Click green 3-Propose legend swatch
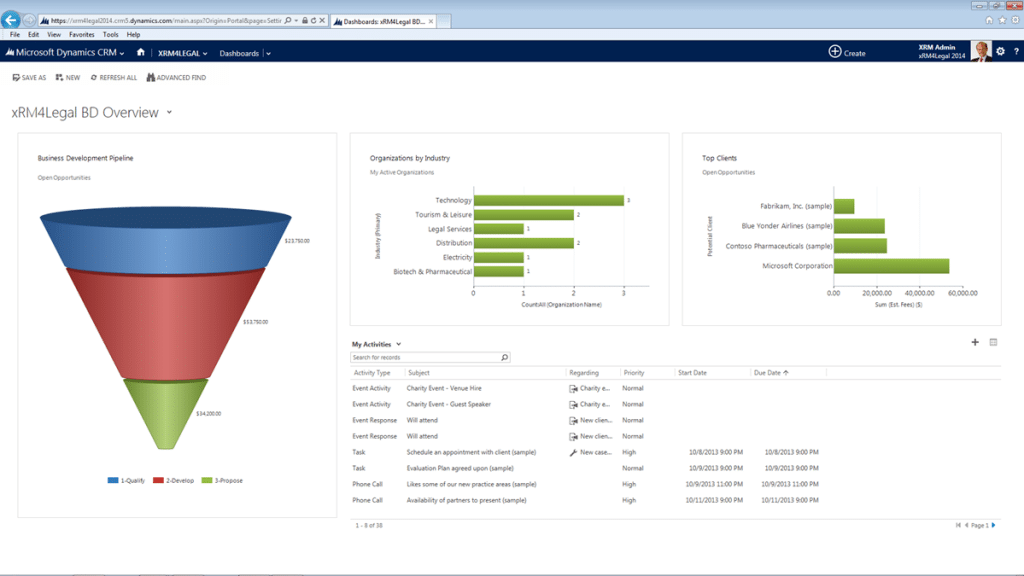1024x576 pixels. click(207, 480)
